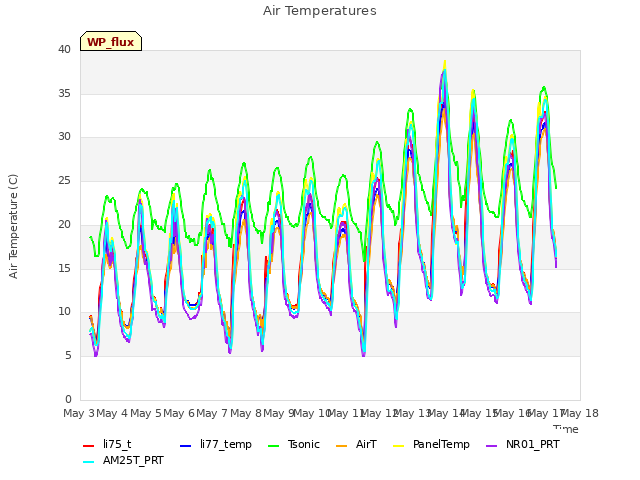
Task: Click the Time x-axis title
Action: coord(566,429)
